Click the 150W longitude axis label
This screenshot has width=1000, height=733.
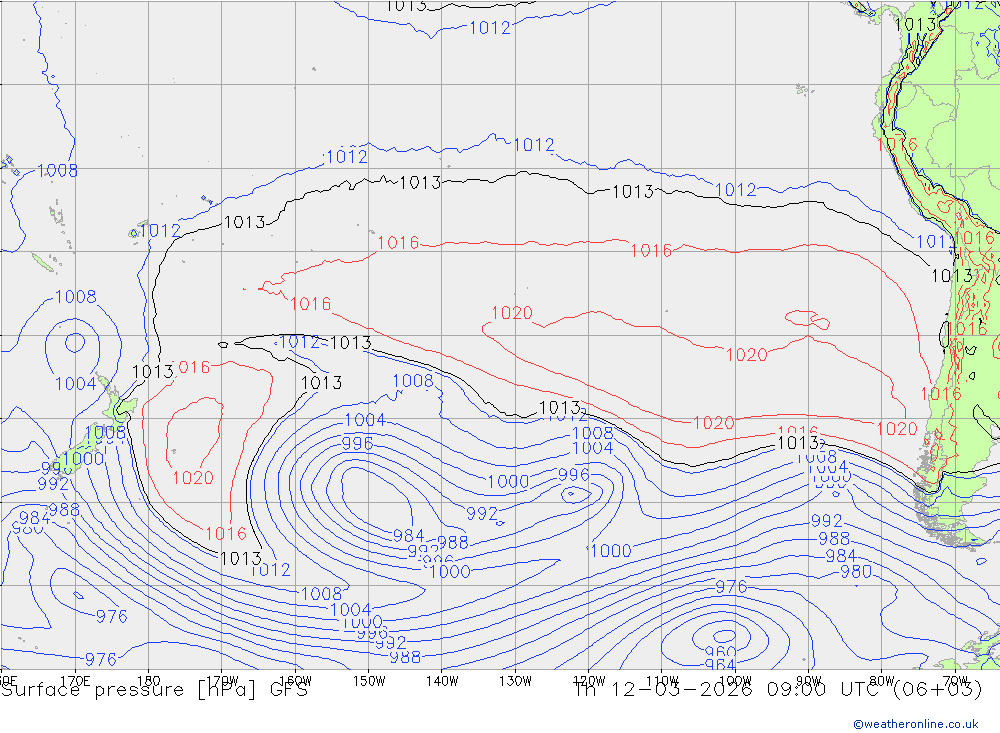[369, 681]
